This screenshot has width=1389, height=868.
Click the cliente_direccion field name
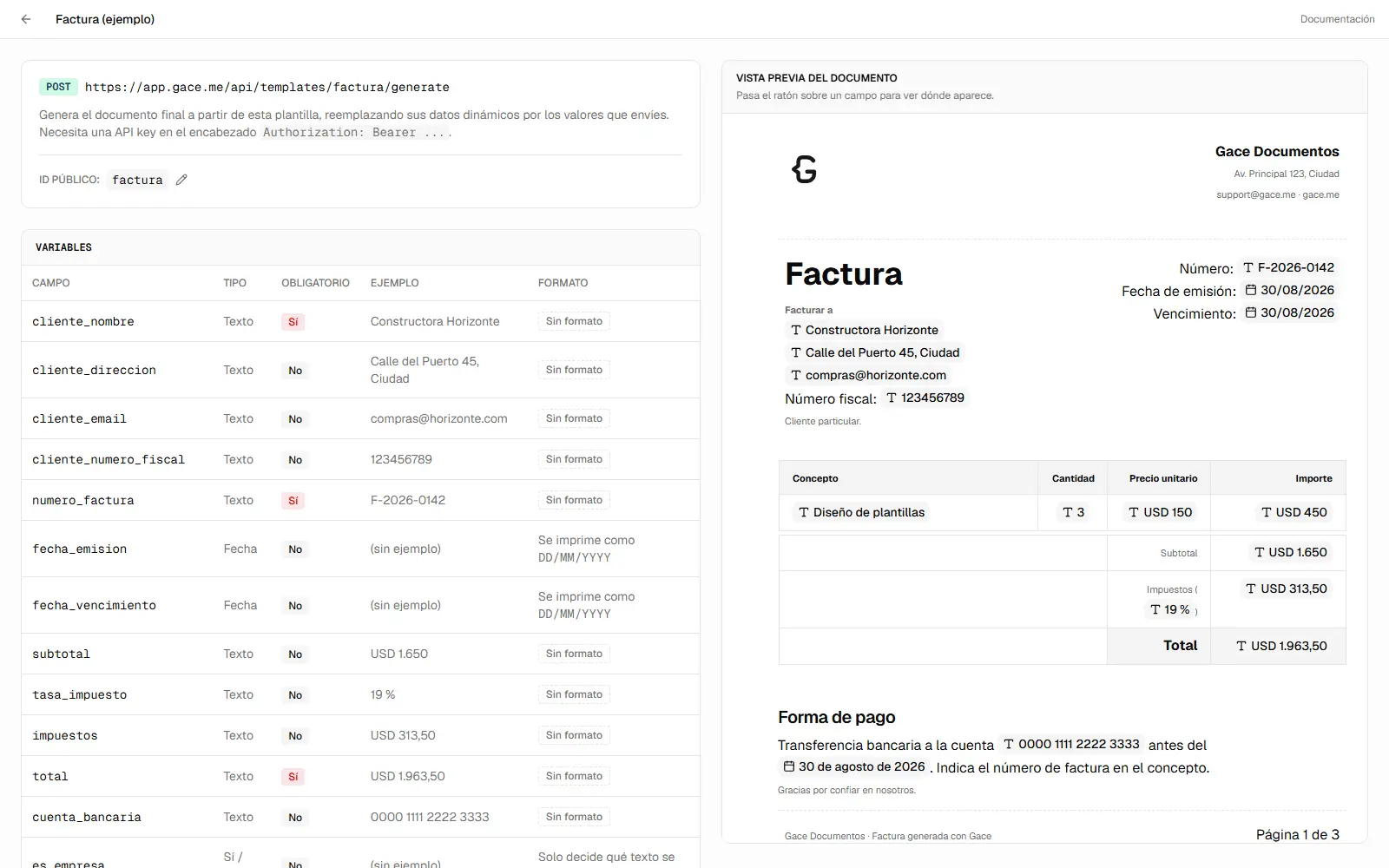click(95, 370)
